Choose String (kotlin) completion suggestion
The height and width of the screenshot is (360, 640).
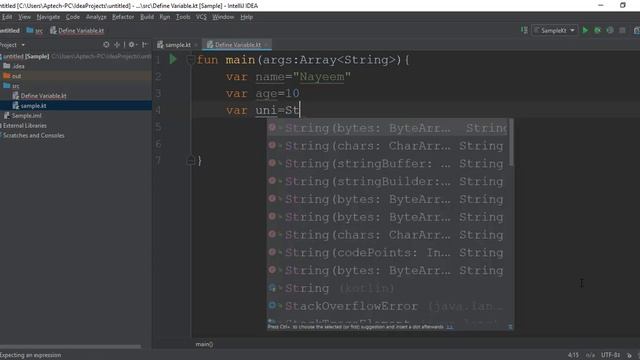(x=387, y=288)
